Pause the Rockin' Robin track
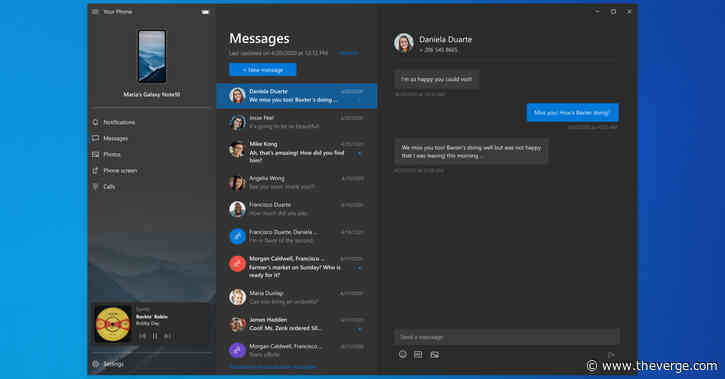 pyautogui.click(x=155, y=336)
